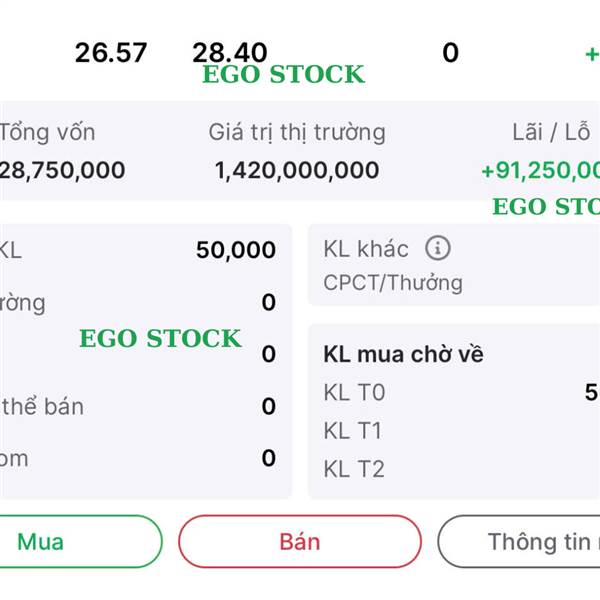Click the Tổng vốn amount
Image resolution: width=600 pixels, height=600 pixels.
pyautogui.click(x=62, y=170)
